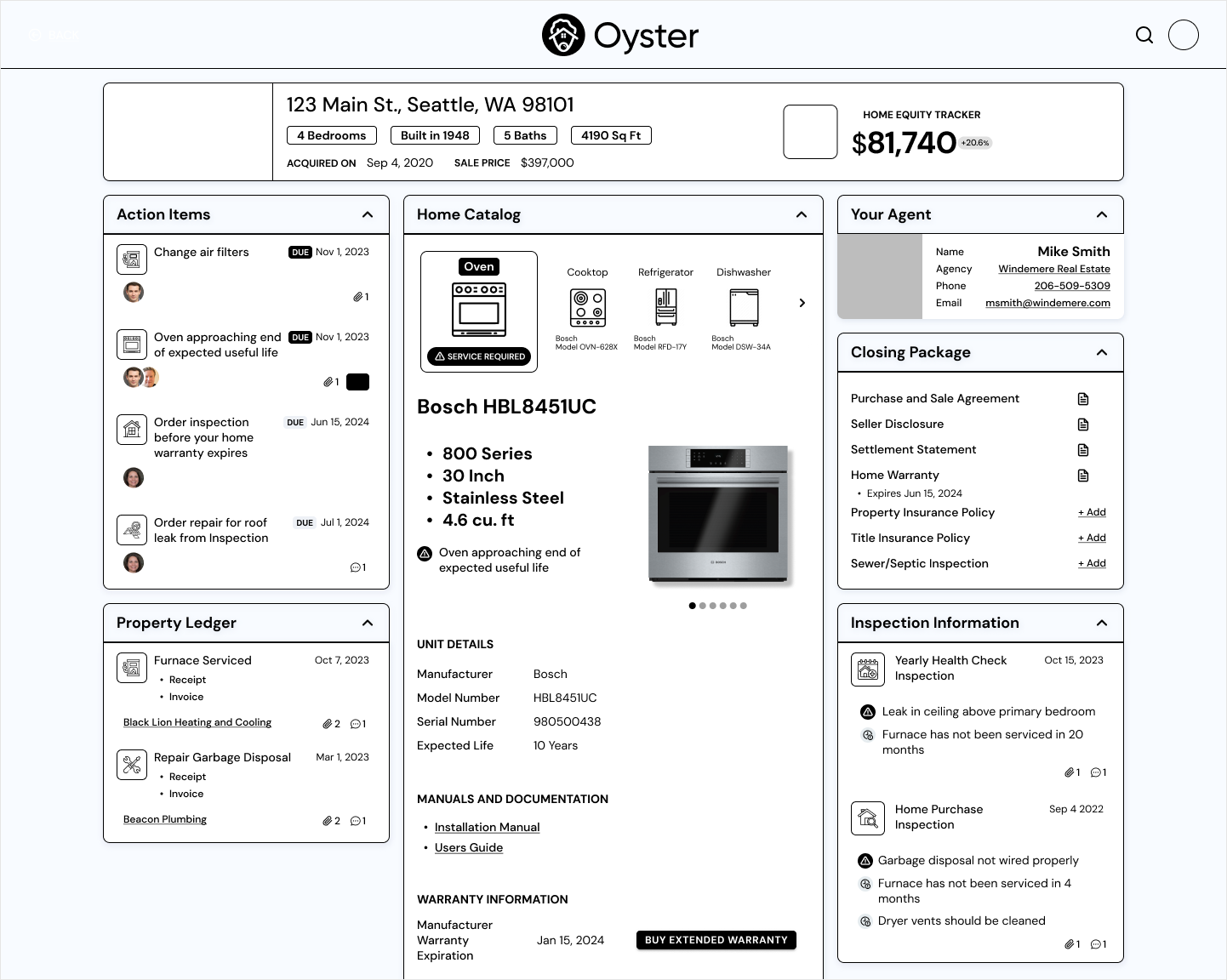Click the Built in 1948 tag
This screenshot has height=980, width=1227.
click(435, 135)
